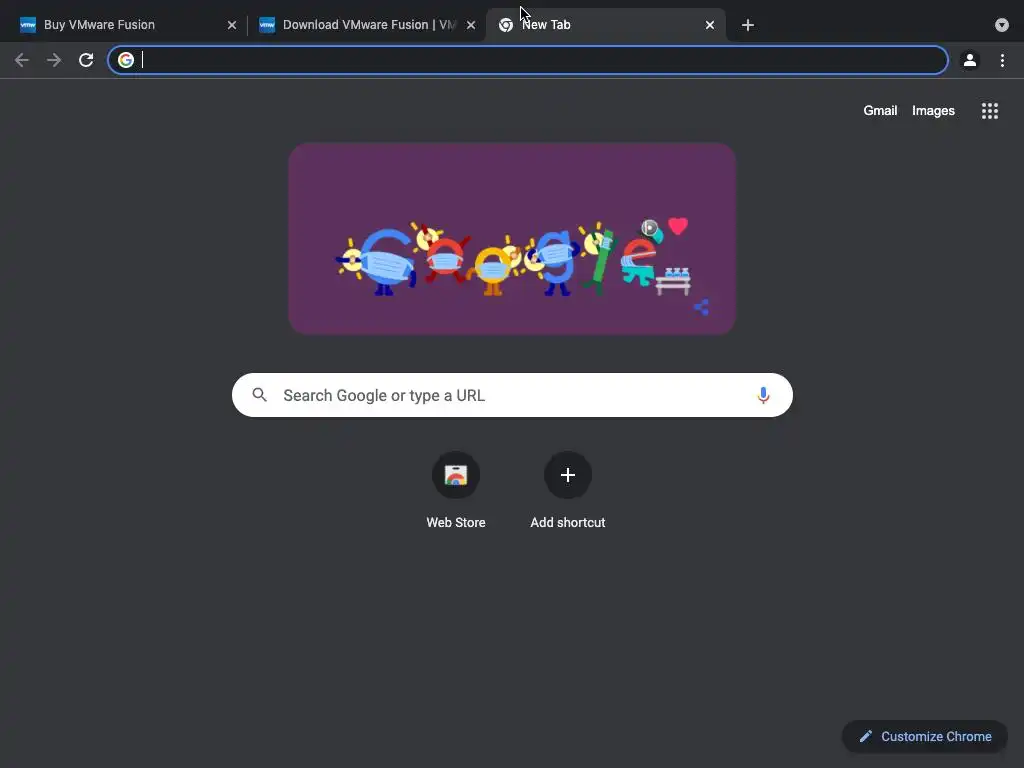Close the New Tab tab
1024x768 pixels.
tap(710, 25)
